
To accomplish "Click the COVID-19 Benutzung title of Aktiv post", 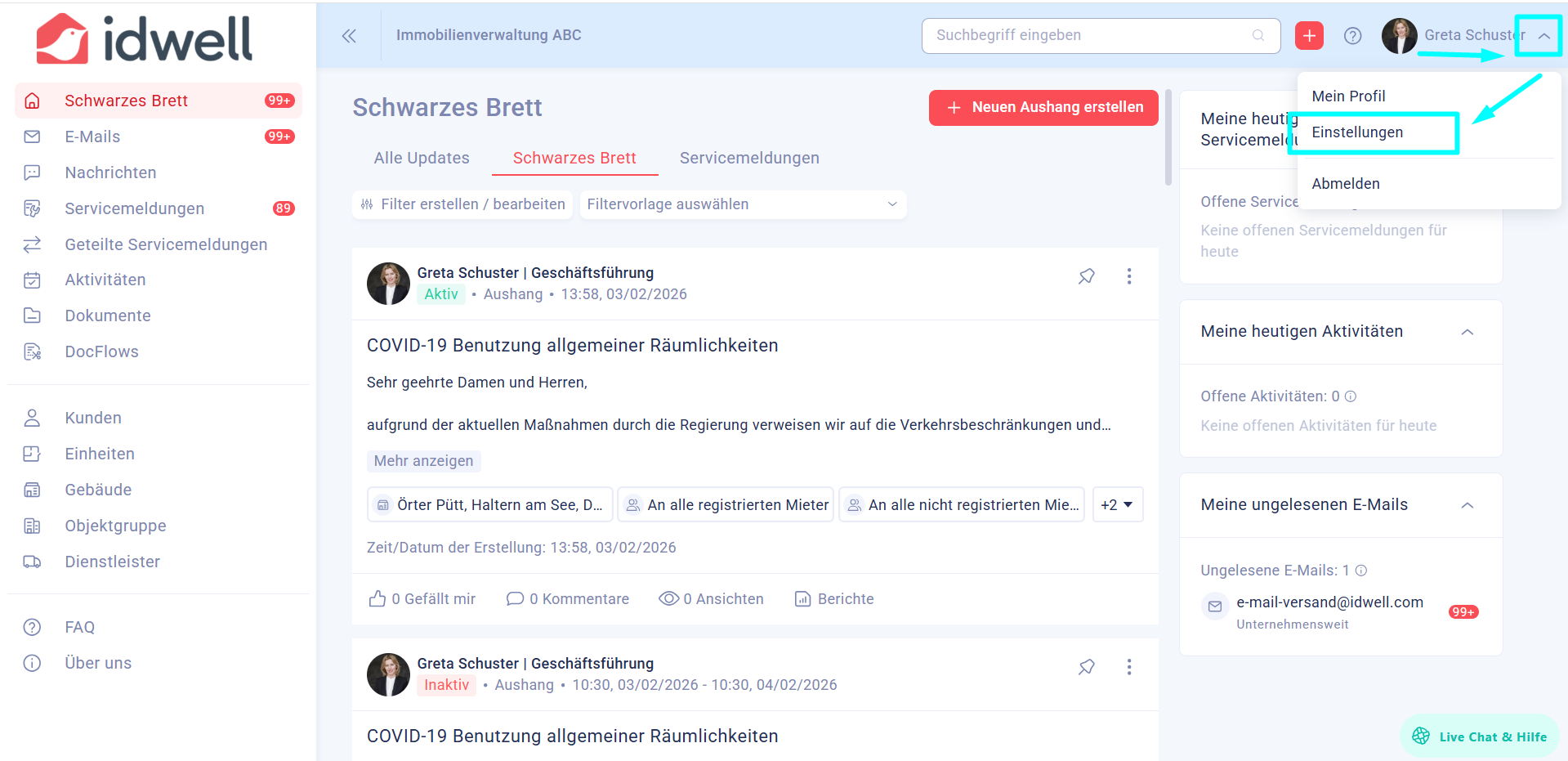I will (x=572, y=346).
